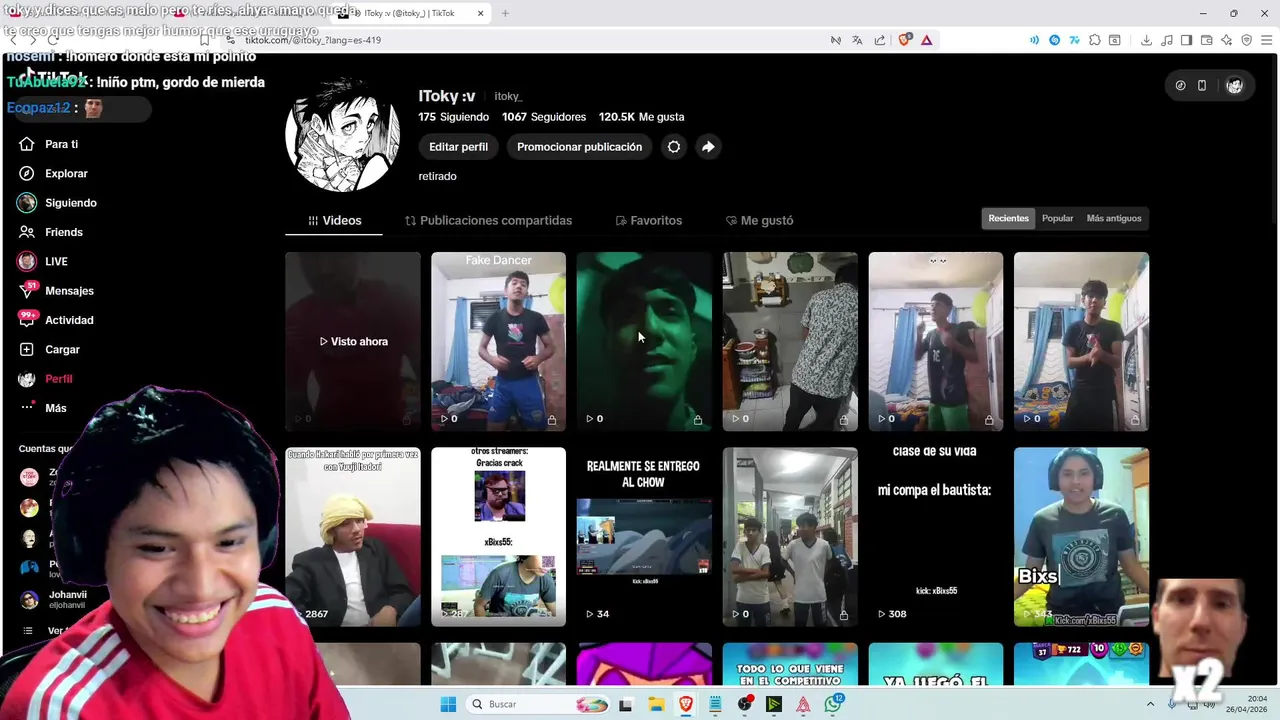Image resolution: width=1280 pixels, height=720 pixels.
Task: Show hidden system tray icons
Action: pos(1150,704)
